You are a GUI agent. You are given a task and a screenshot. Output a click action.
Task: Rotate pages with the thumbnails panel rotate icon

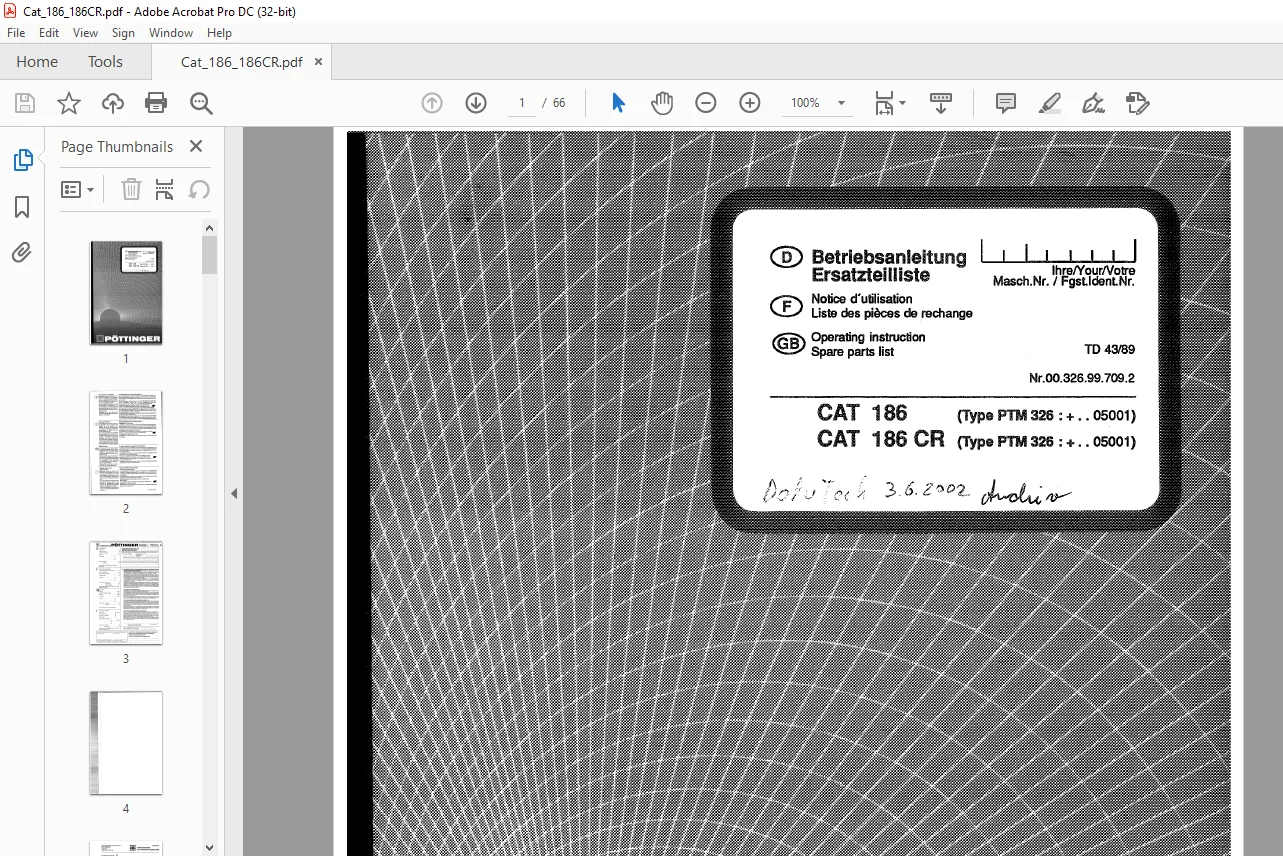tap(199, 189)
